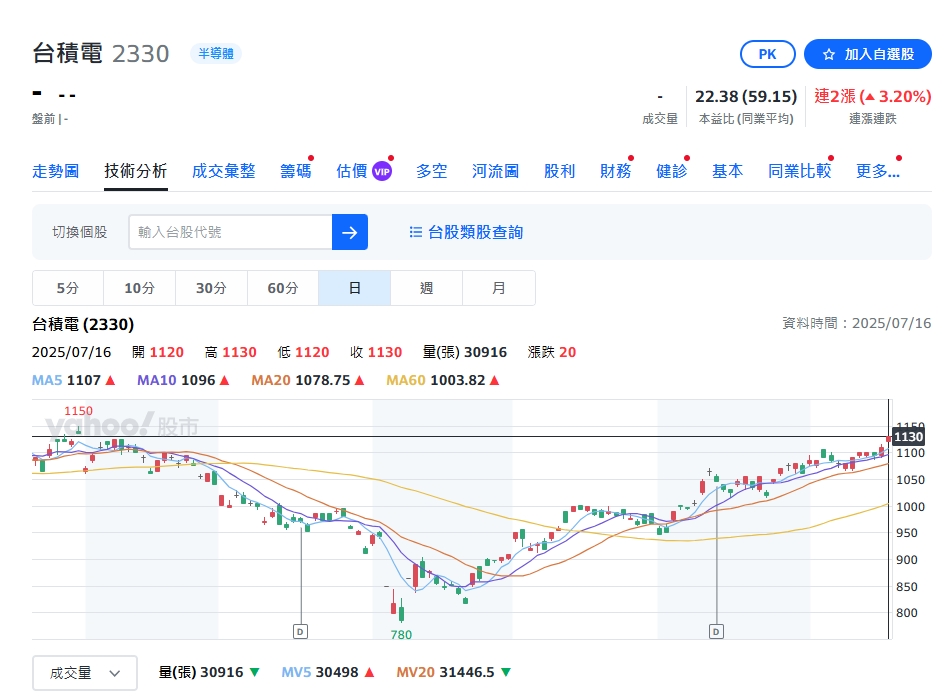Image resolution: width=944 pixels, height=696 pixels.
Task: Click 本益比 22.38 (59.15) value
Action: tap(746, 96)
